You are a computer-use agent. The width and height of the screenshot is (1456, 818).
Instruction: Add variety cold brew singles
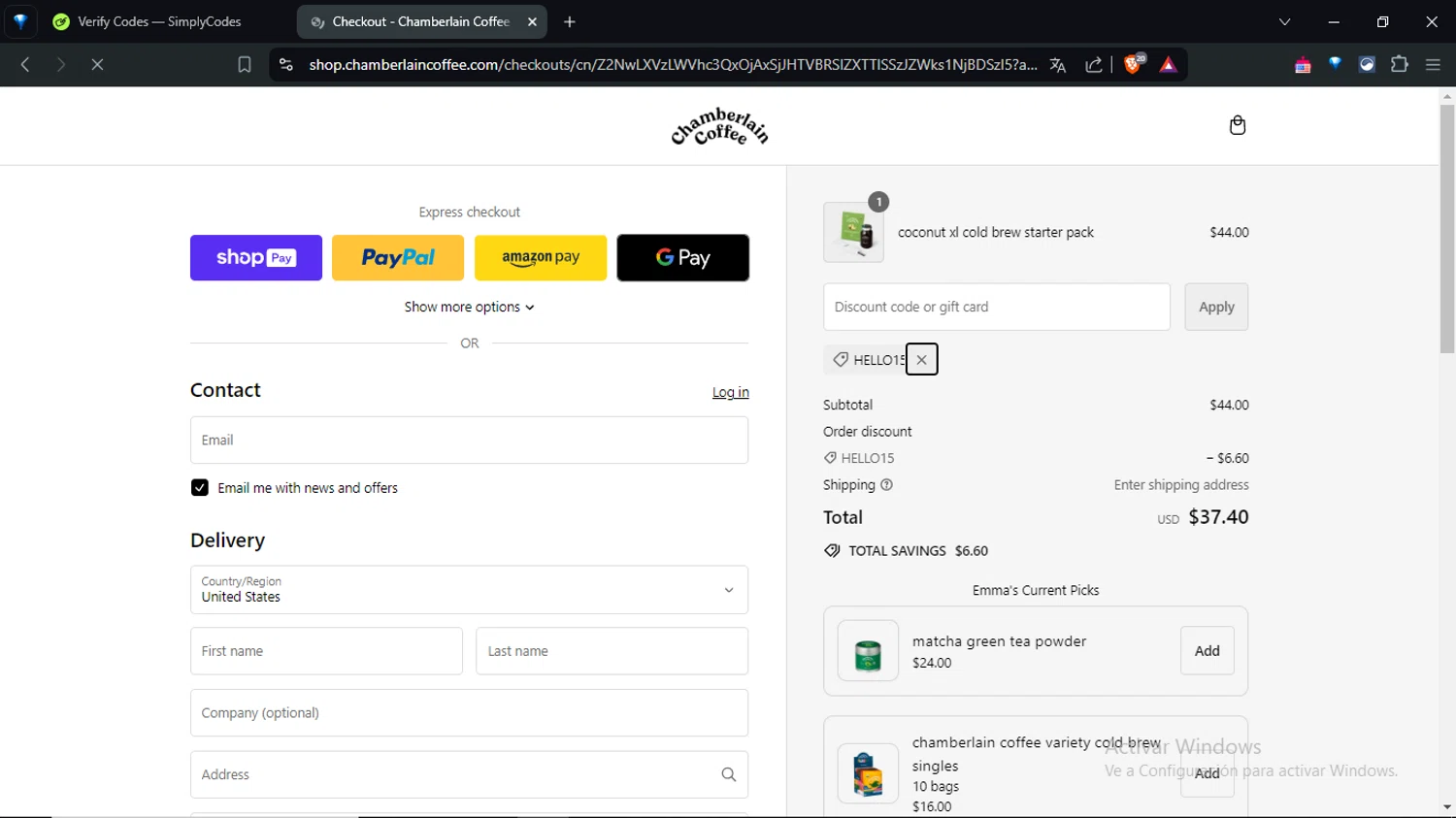click(x=1208, y=773)
